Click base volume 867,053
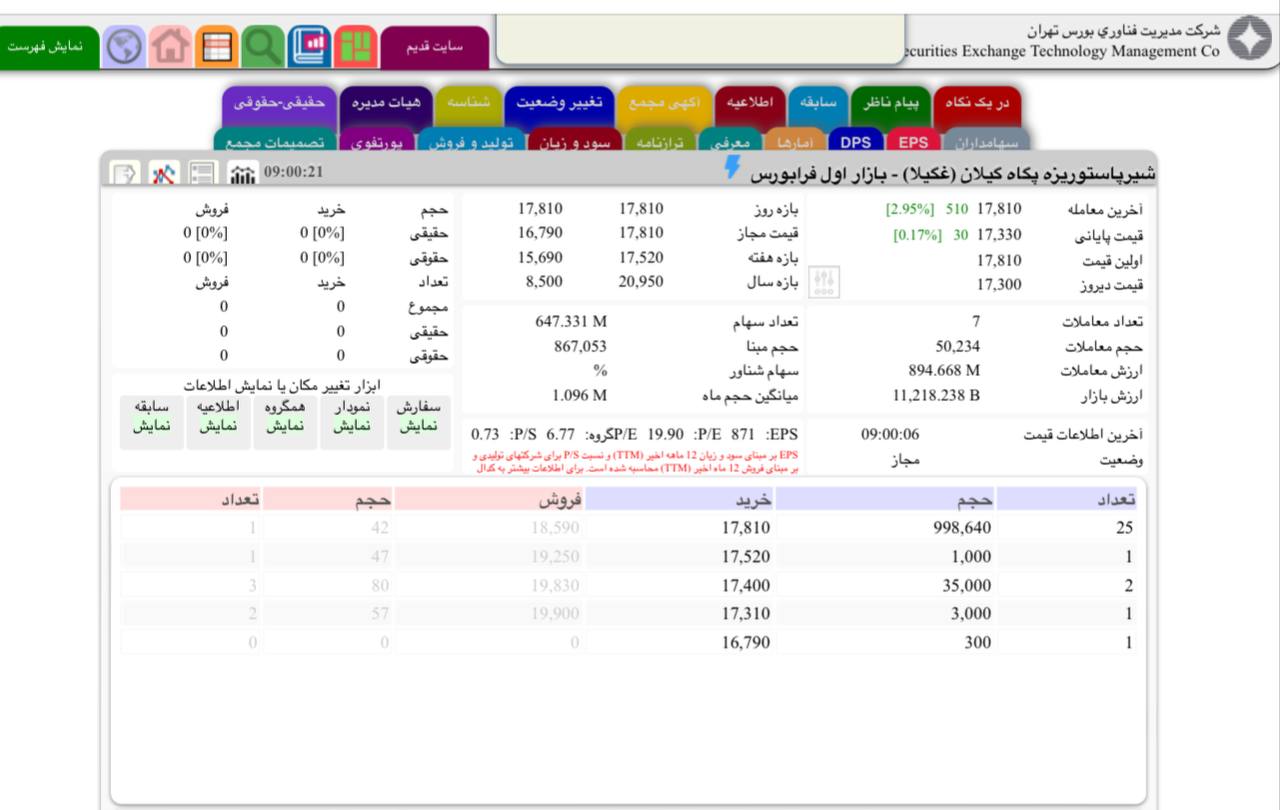 click(x=580, y=346)
